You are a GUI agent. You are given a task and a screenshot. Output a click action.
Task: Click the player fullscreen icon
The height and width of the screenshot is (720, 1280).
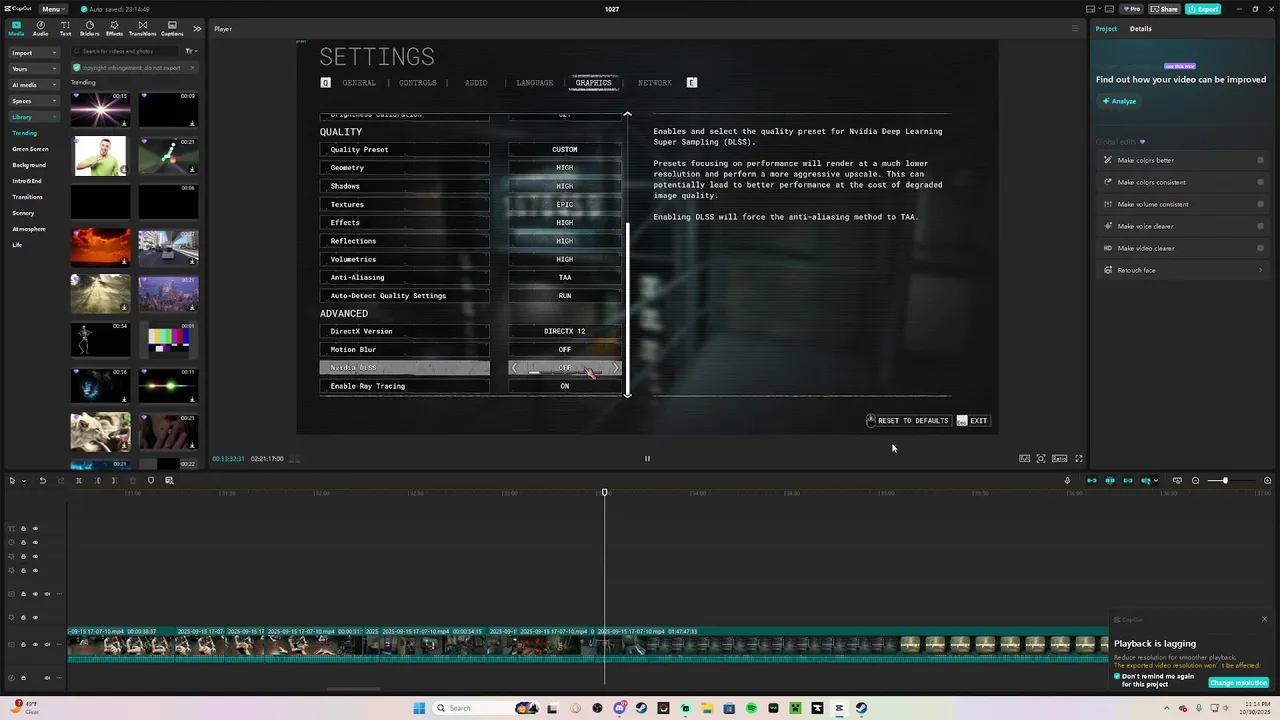point(1079,458)
